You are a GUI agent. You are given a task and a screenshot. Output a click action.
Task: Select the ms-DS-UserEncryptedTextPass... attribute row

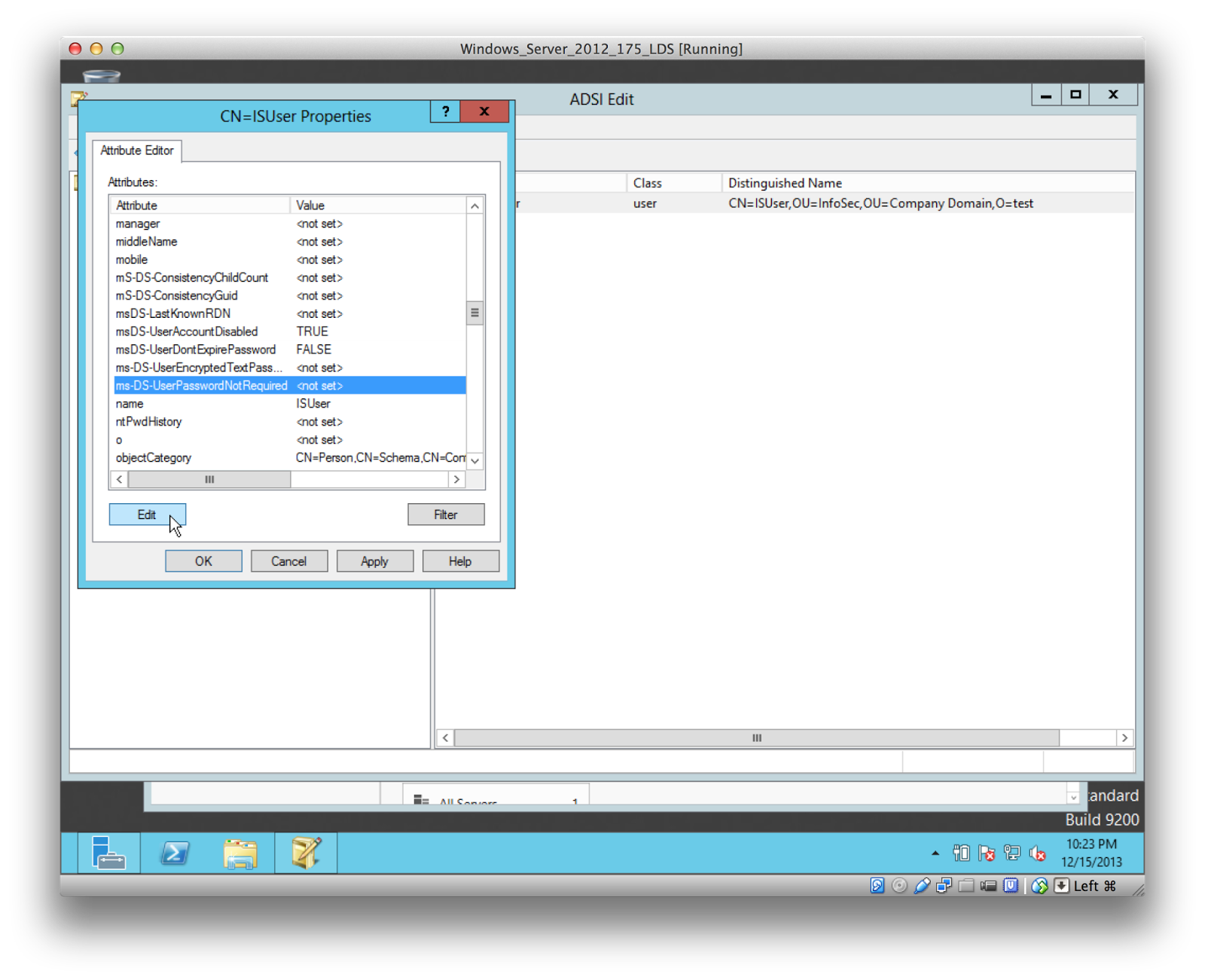(x=289, y=368)
